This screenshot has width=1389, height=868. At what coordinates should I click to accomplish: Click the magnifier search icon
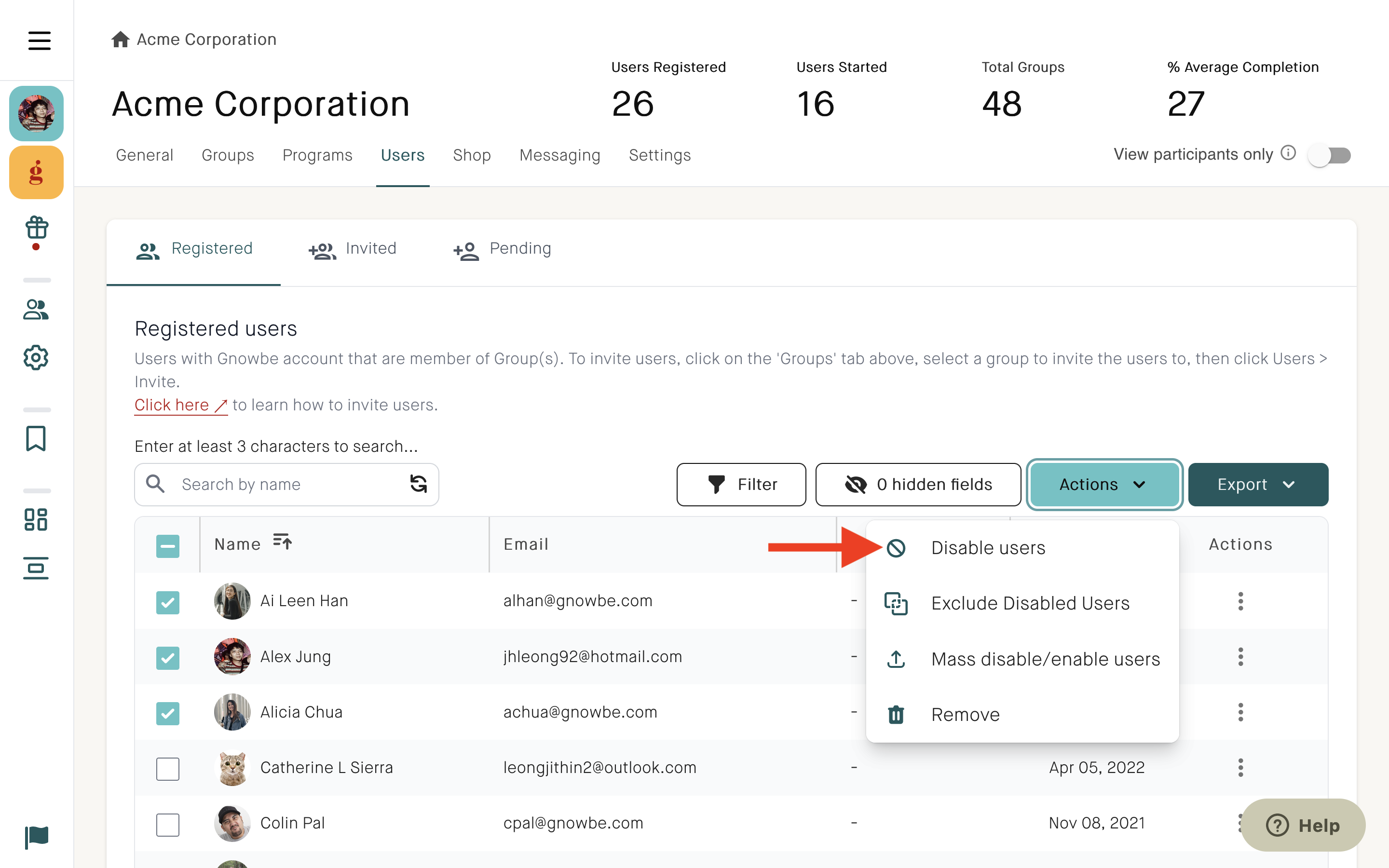click(155, 483)
